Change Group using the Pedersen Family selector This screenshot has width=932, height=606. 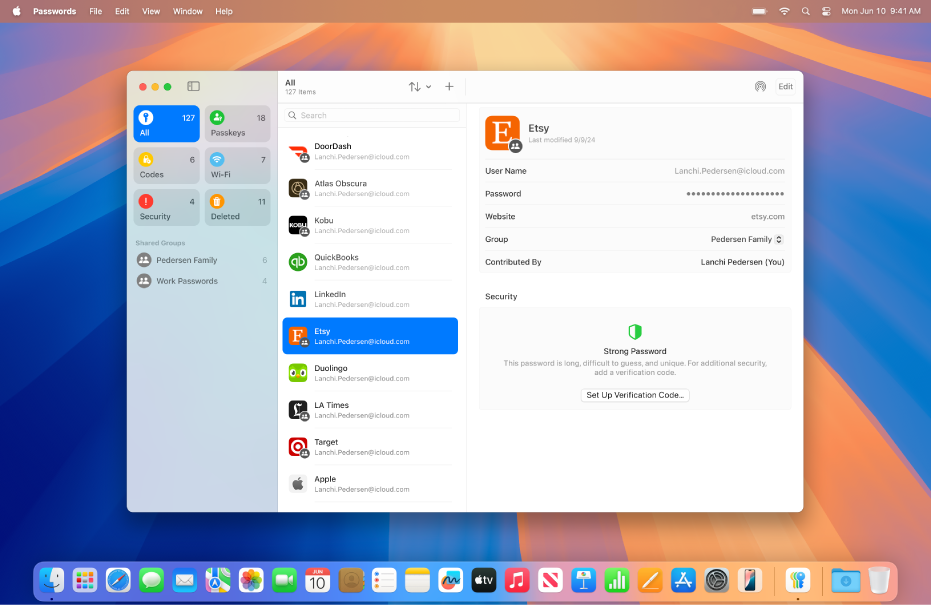[x=747, y=239]
